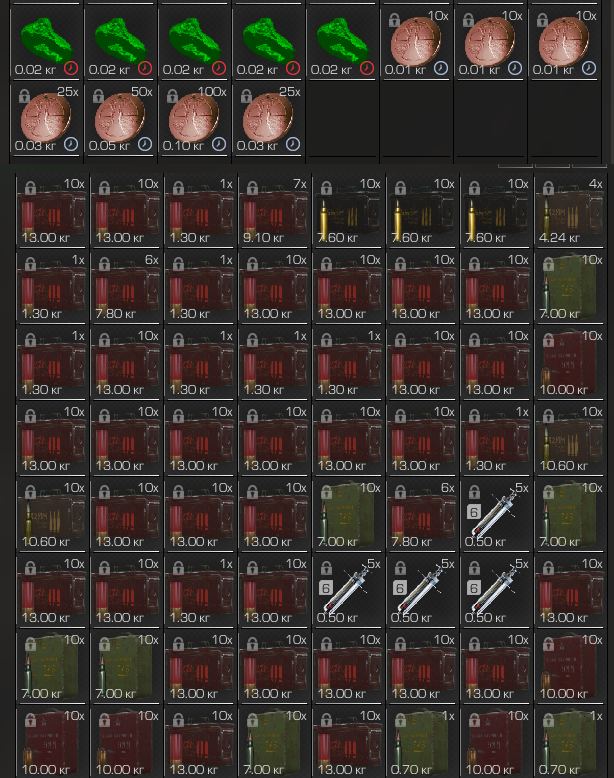Select the middle black 7.60 кг ammo box
Screen dimensions: 614x778
point(422,211)
